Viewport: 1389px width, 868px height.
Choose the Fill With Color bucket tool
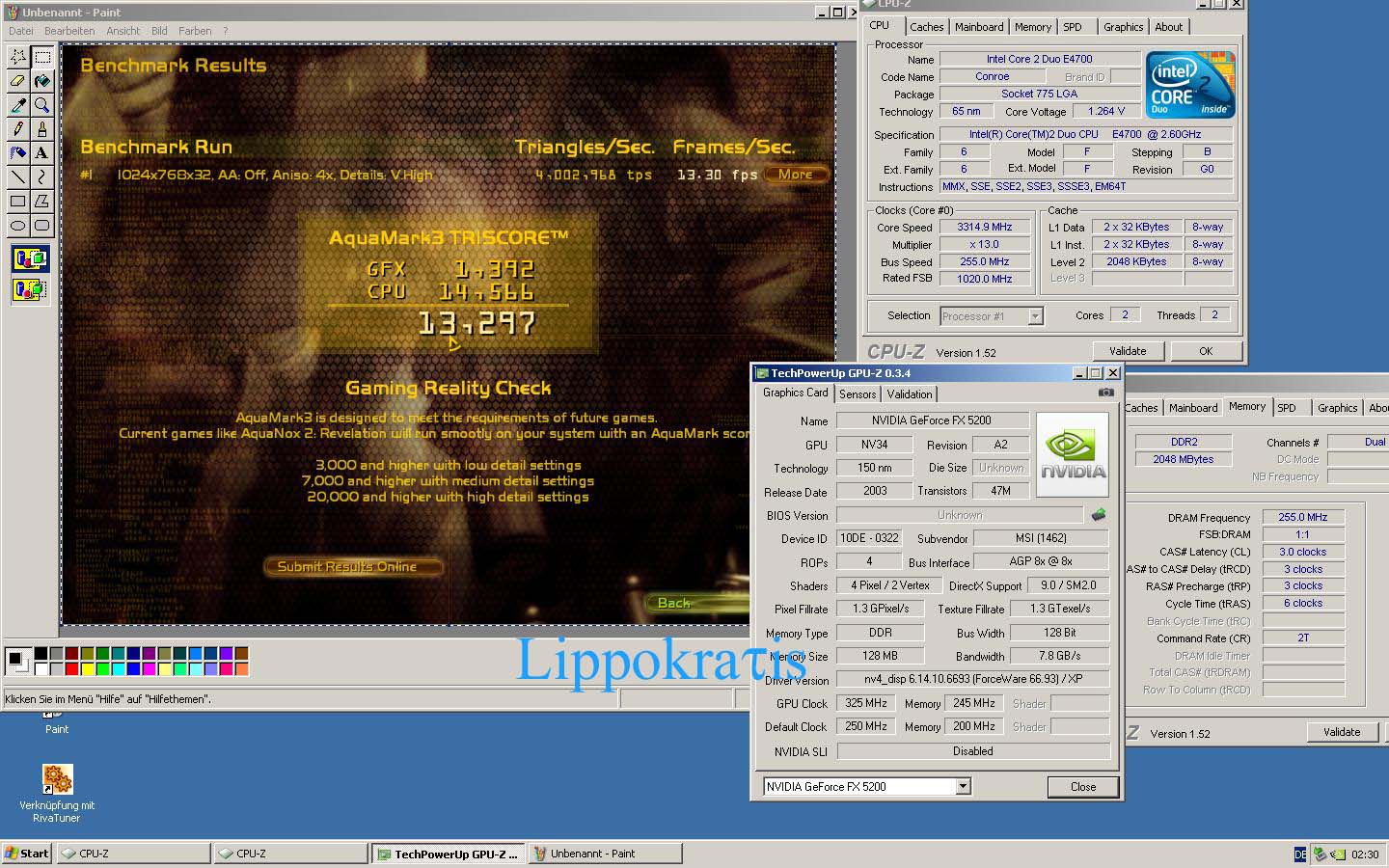41,81
